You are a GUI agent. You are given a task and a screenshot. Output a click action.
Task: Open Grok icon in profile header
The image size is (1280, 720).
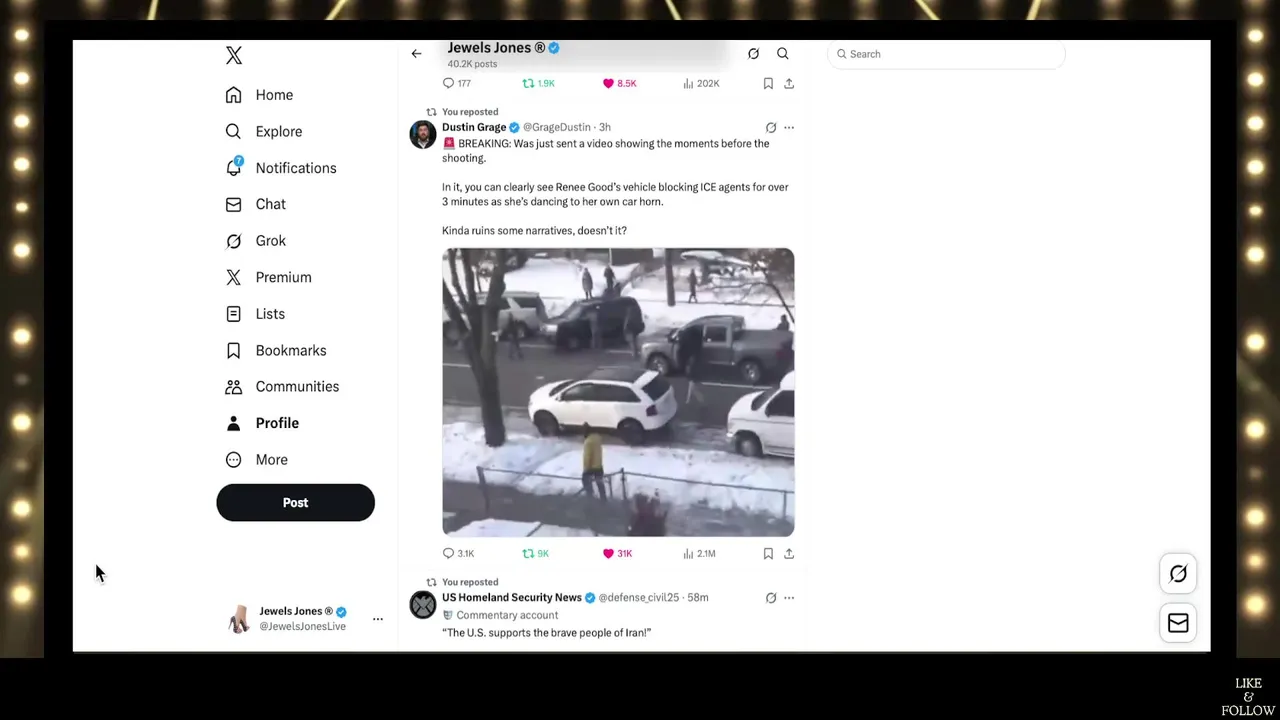(x=753, y=54)
